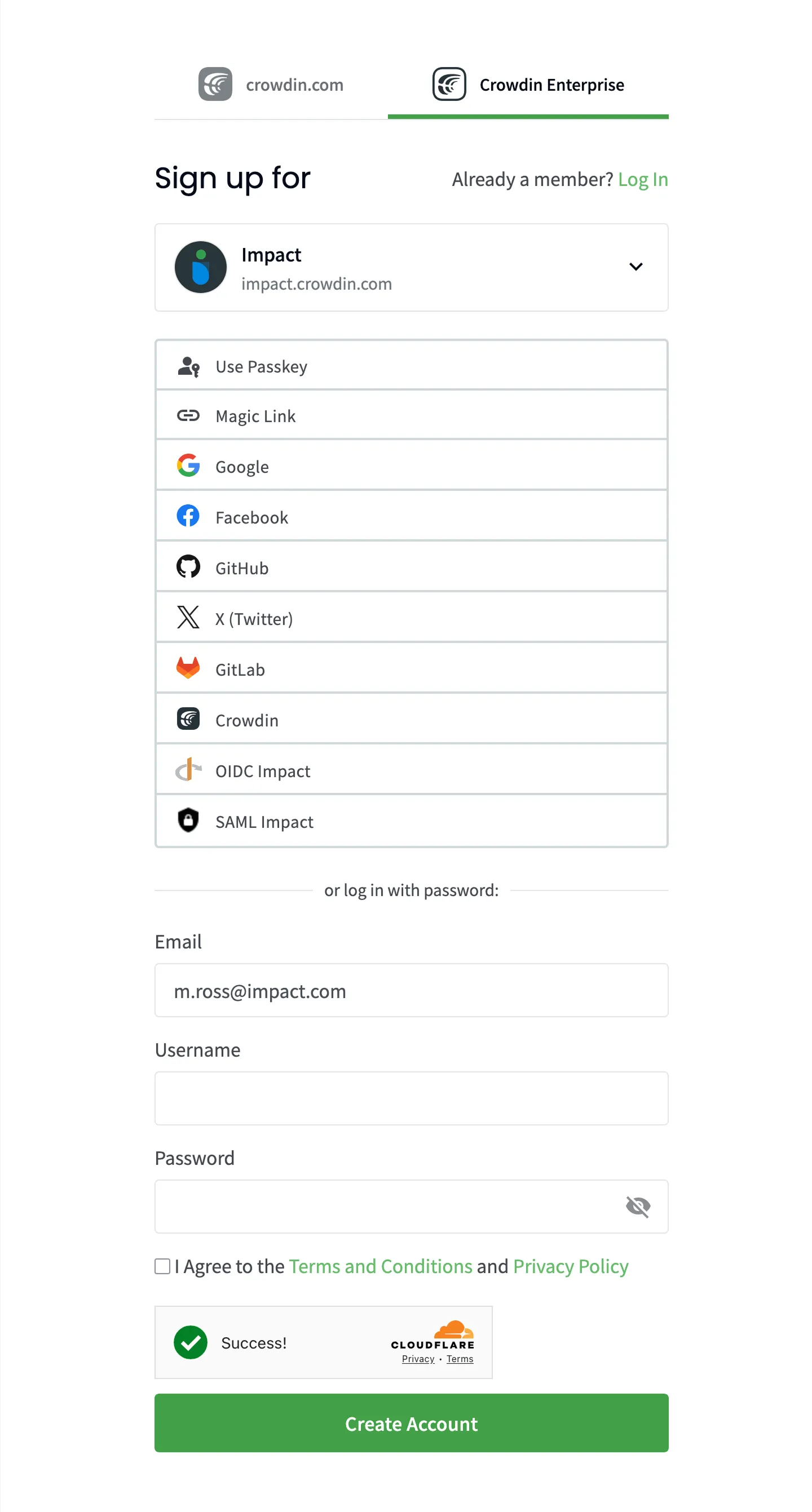Toggle password visibility eye icon

click(638, 1206)
